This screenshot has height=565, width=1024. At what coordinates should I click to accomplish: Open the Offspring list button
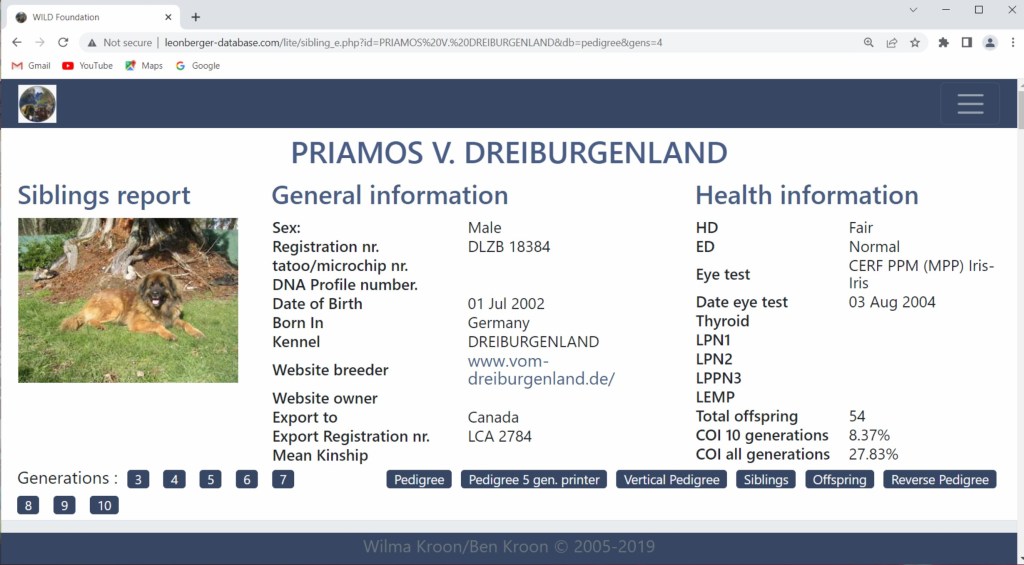[839, 479]
